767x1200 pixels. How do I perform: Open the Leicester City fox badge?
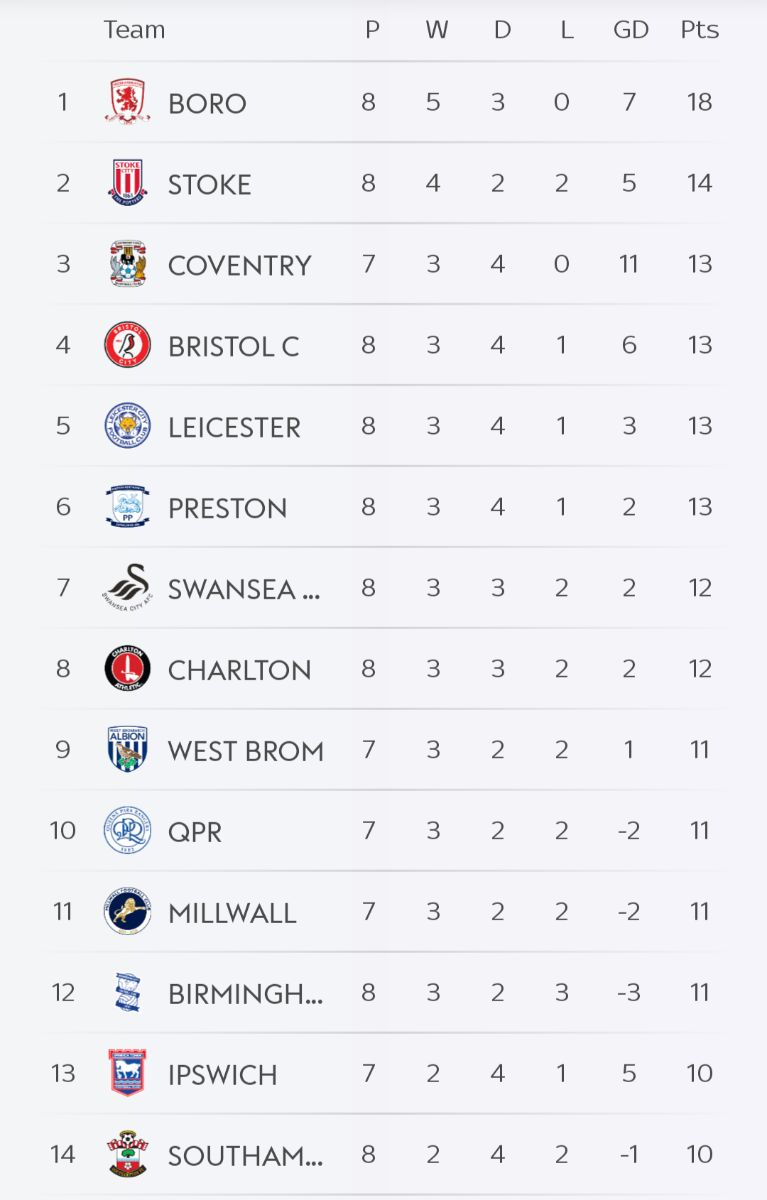point(128,426)
